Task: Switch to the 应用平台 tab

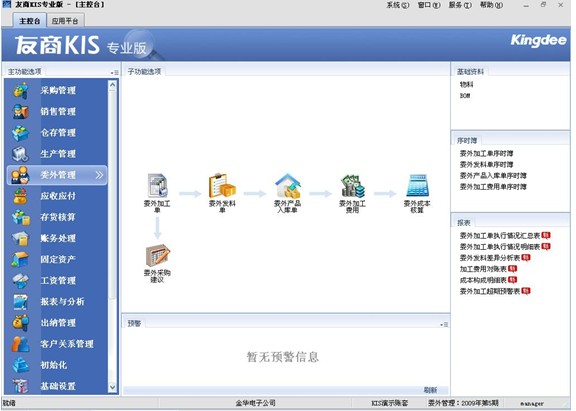Action: pos(65,21)
